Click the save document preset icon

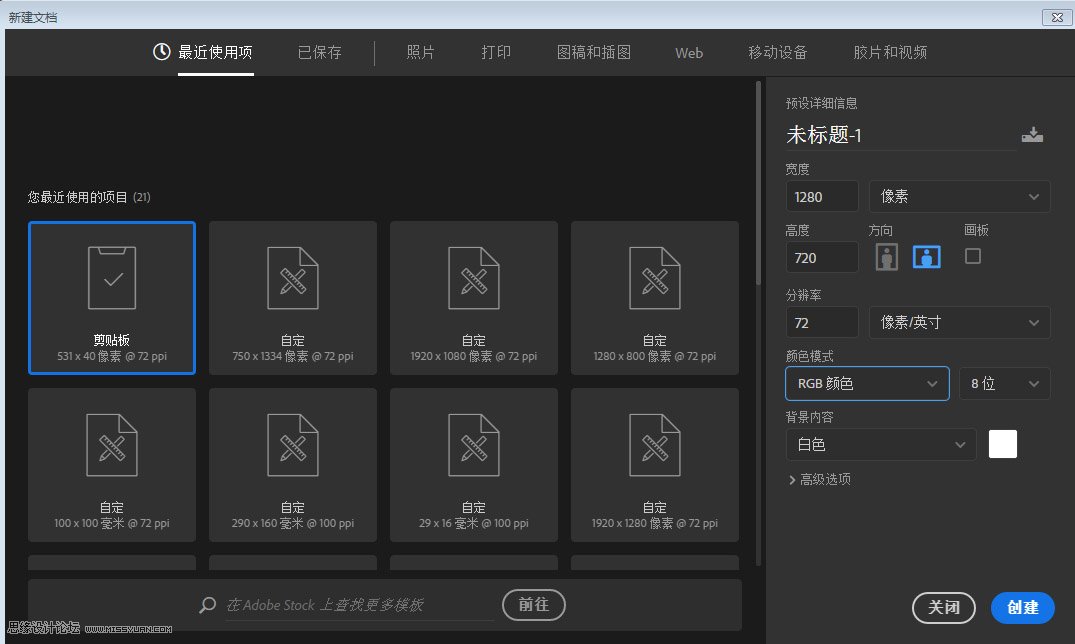click(x=1032, y=133)
